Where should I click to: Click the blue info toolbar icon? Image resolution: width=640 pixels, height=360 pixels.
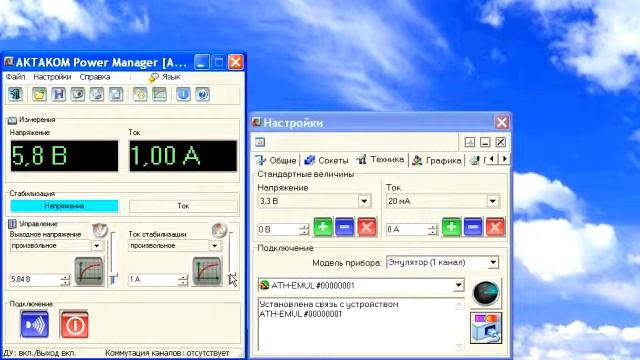tap(183, 94)
